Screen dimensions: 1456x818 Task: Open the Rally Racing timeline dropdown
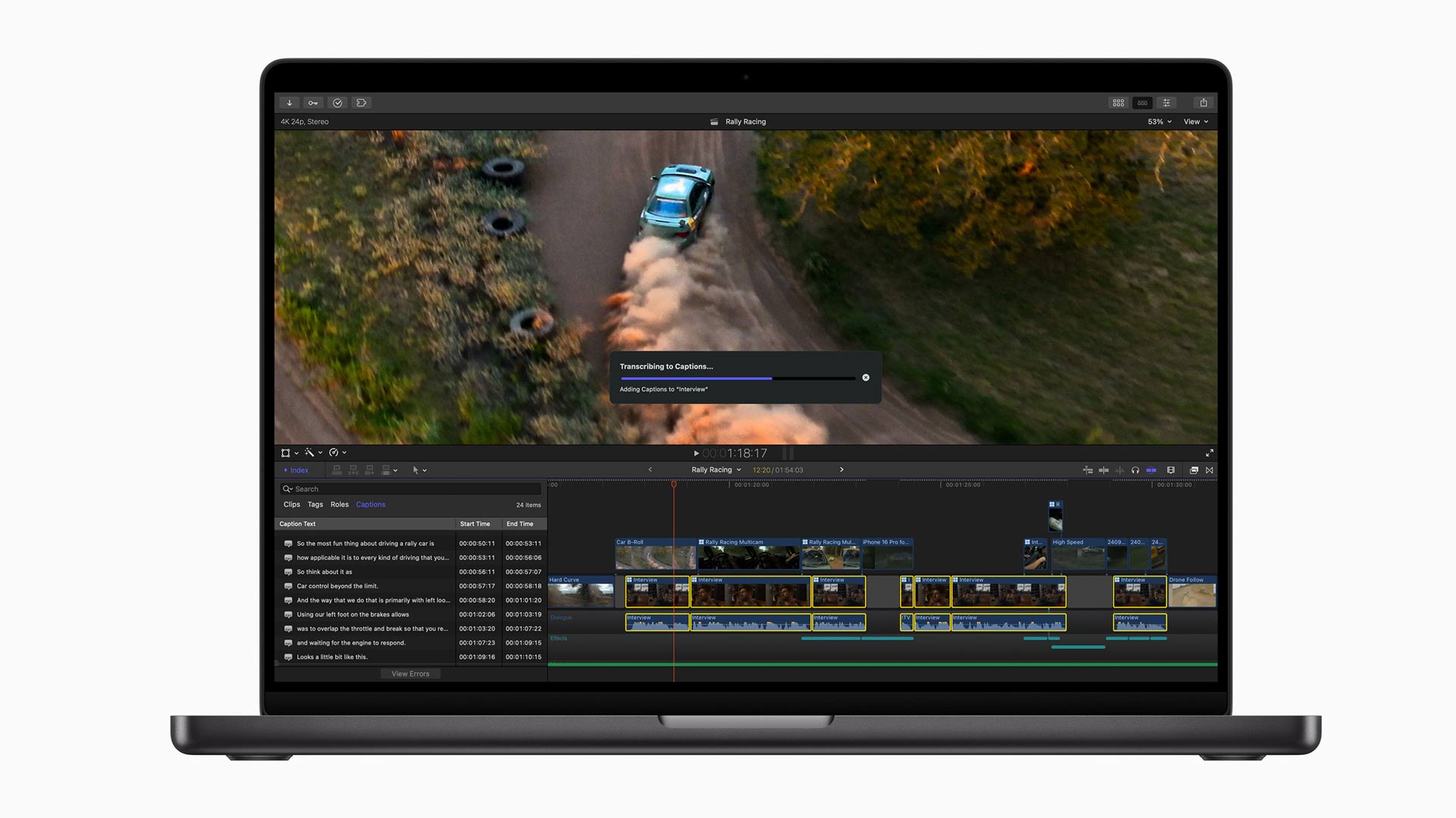click(x=716, y=470)
